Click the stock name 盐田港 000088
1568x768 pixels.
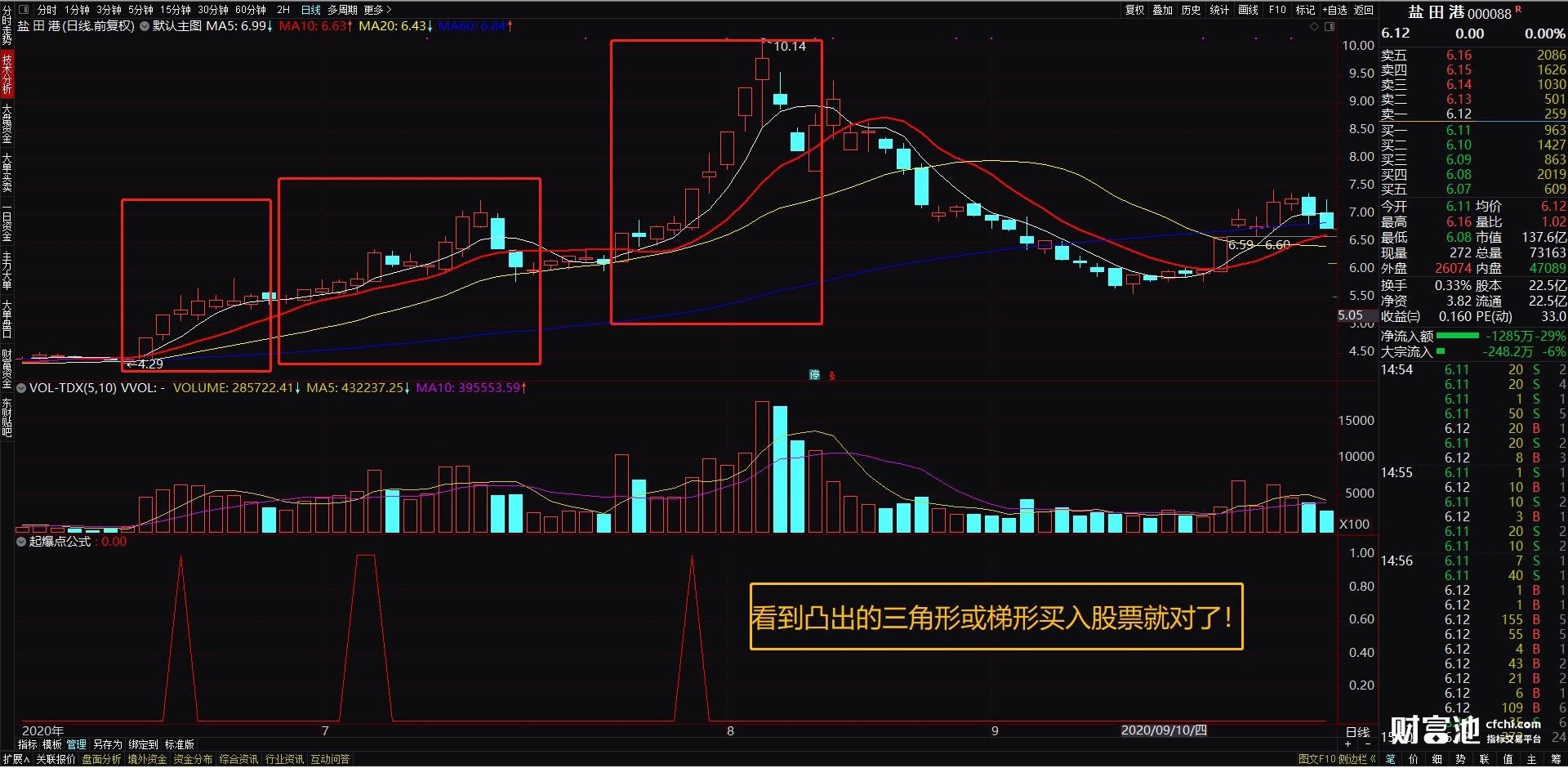tap(1459, 12)
